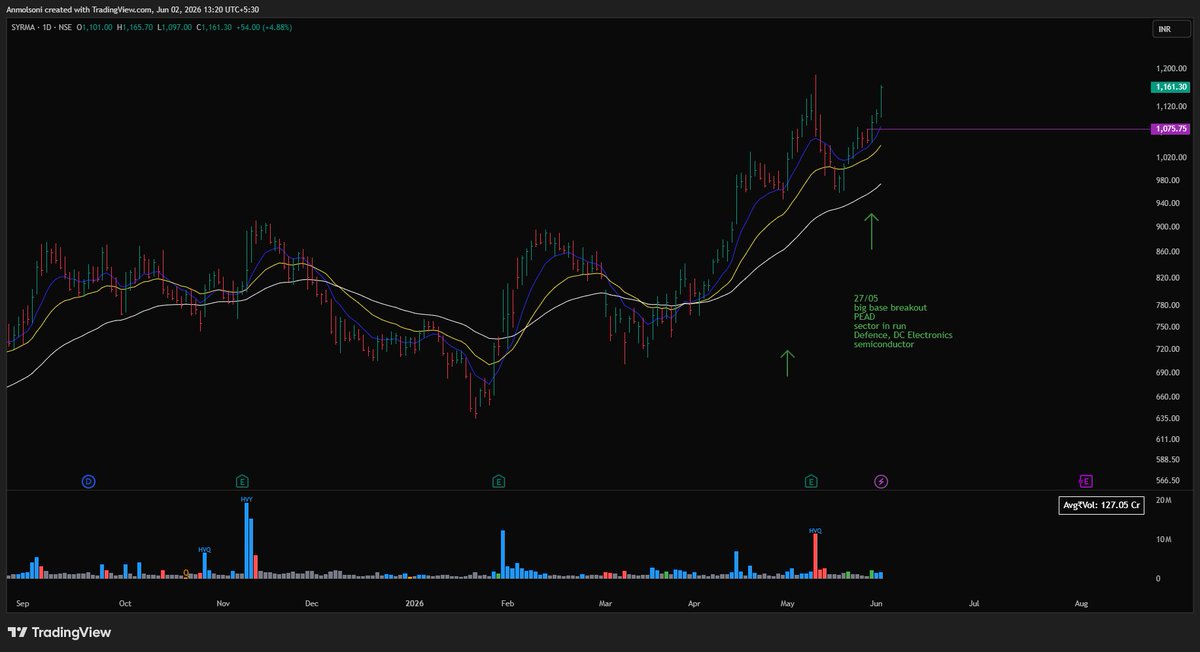Click the HVQ label near late October
Screen dimensions: 1200x652
(205, 549)
